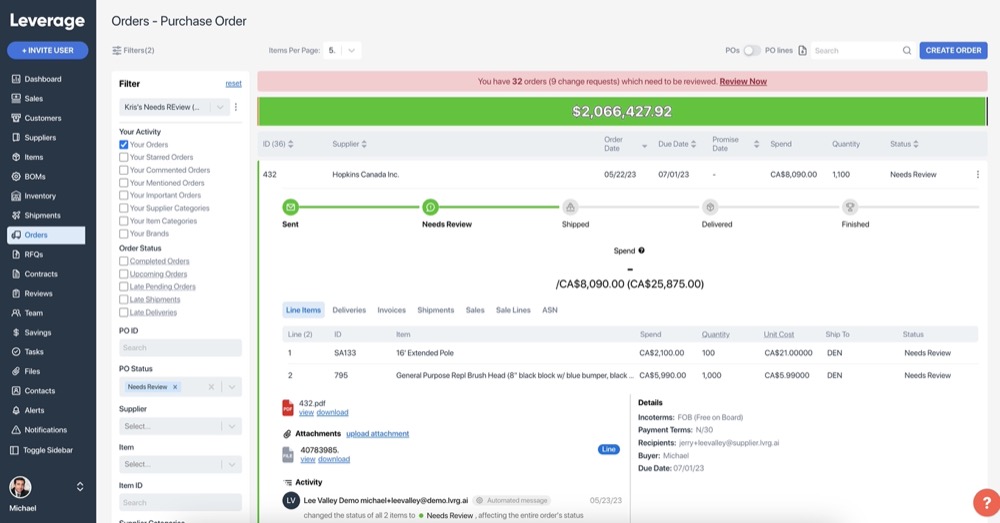Open BOMs section icon
The image size is (1000, 523).
point(16,176)
